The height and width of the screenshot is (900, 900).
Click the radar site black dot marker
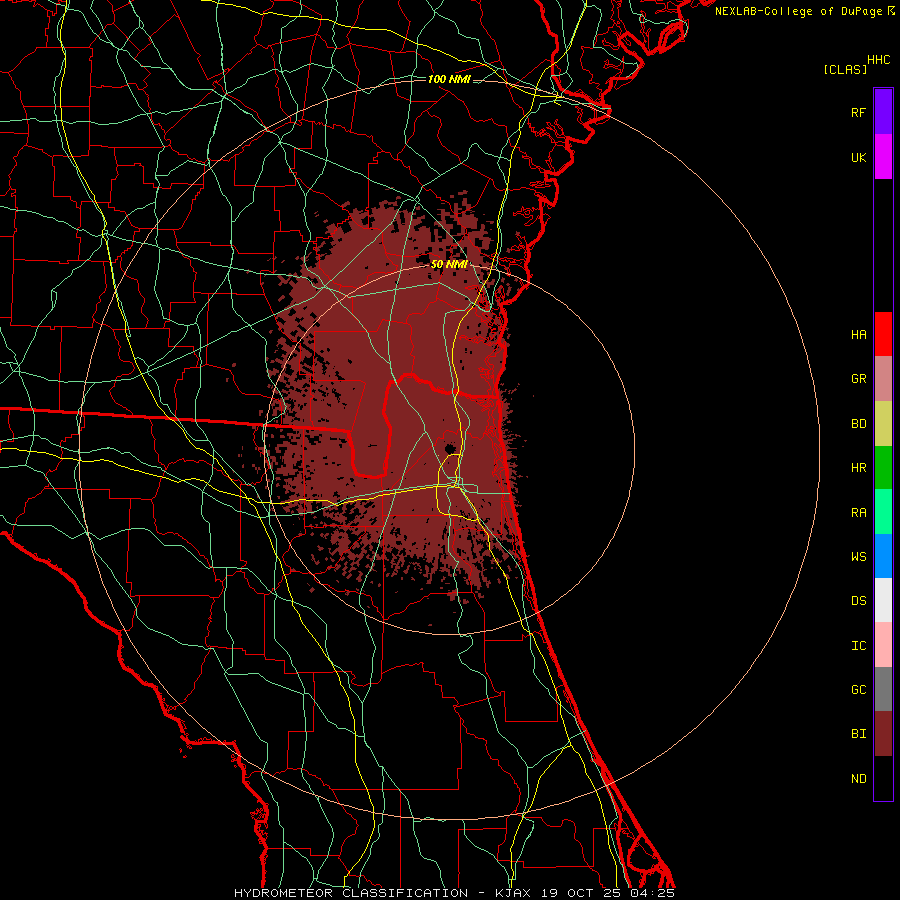[x=450, y=448]
